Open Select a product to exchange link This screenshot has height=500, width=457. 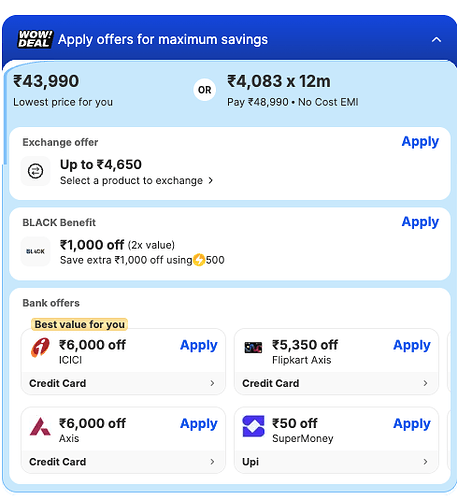[136, 180]
